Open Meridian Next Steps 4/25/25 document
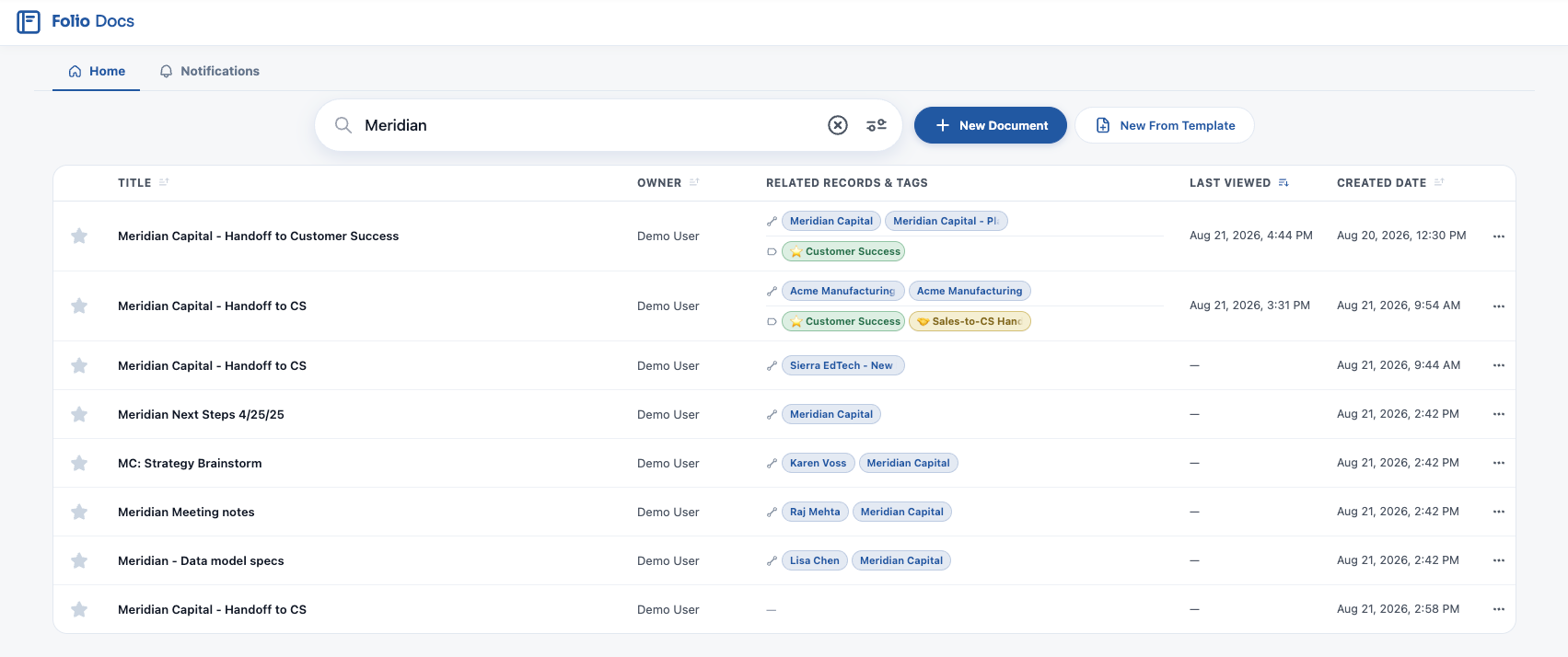 (x=201, y=414)
